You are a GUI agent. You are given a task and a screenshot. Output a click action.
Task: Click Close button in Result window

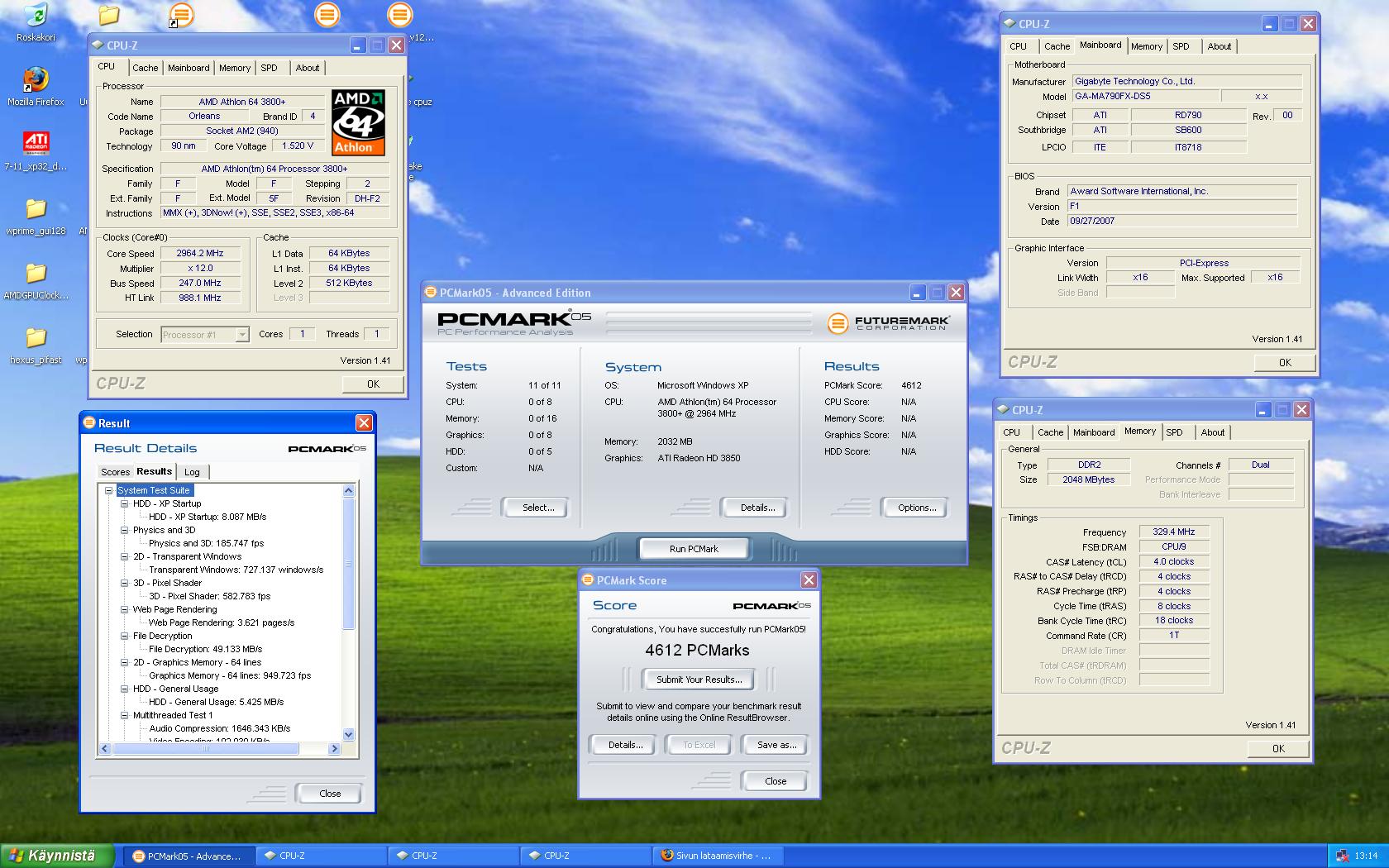tap(329, 794)
